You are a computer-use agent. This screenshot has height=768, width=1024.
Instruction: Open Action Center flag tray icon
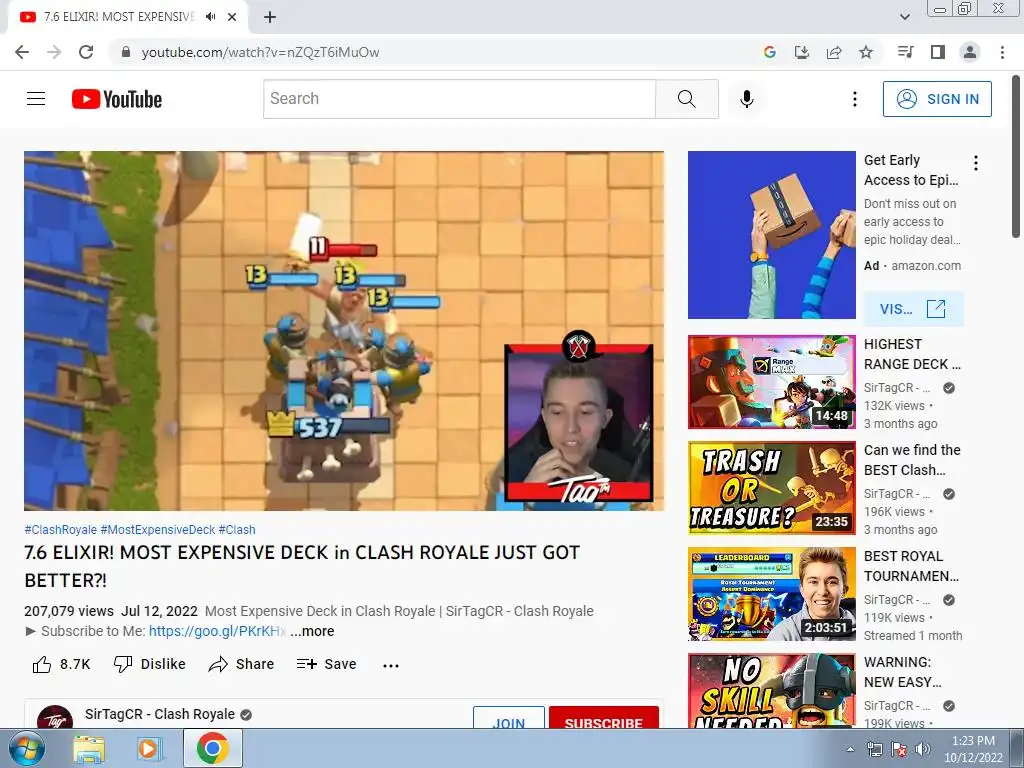899,749
